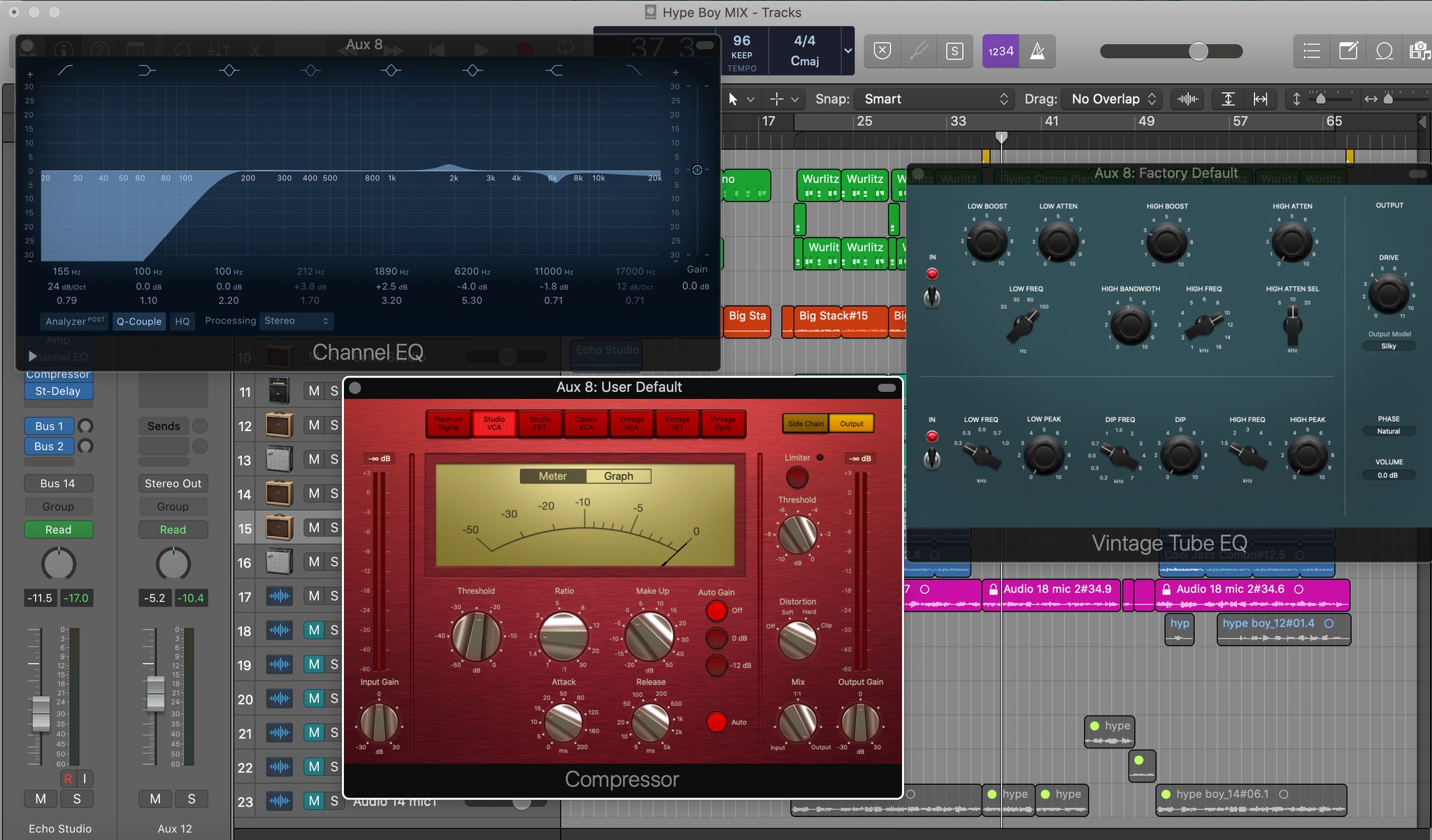Toggle the Limiter button in the Compressor
The height and width of the screenshot is (840, 1432).
(797, 477)
